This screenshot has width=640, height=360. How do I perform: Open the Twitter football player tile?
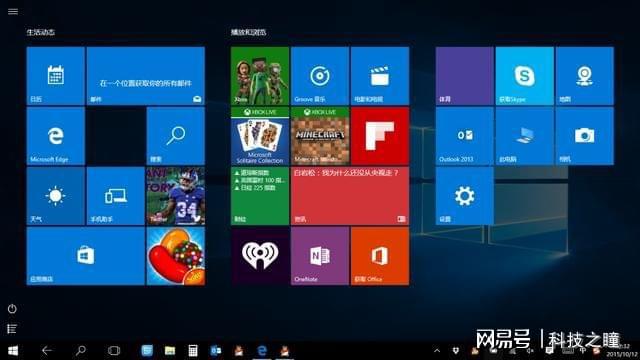(x=176, y=196)
